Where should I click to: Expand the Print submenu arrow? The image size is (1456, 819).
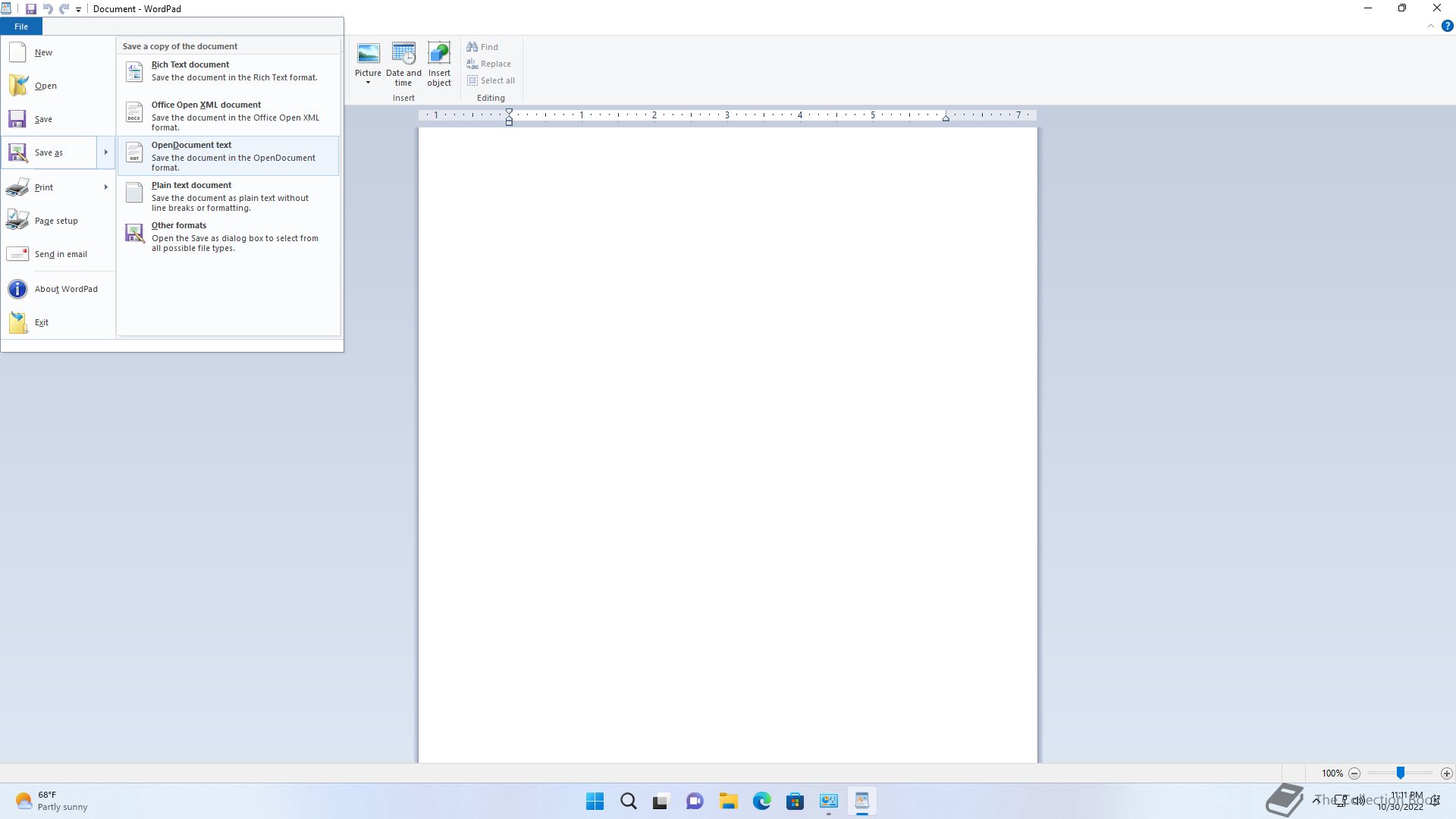click(105, 187)
